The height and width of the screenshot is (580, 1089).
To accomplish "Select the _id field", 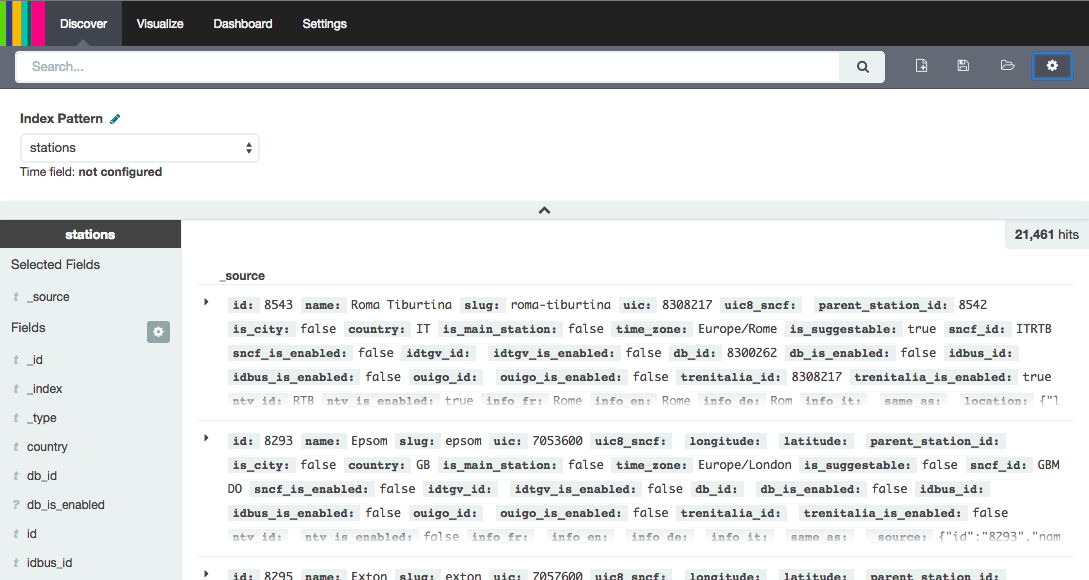I will click(x=35, y=360).
